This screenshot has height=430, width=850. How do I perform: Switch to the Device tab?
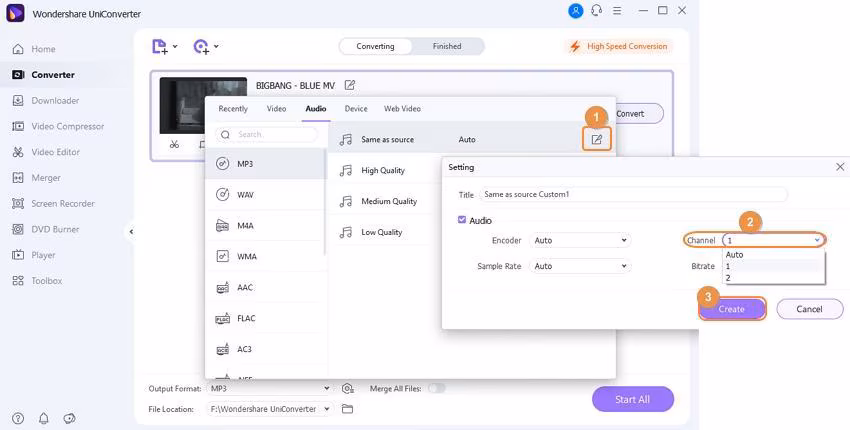[x=356, y=108]
